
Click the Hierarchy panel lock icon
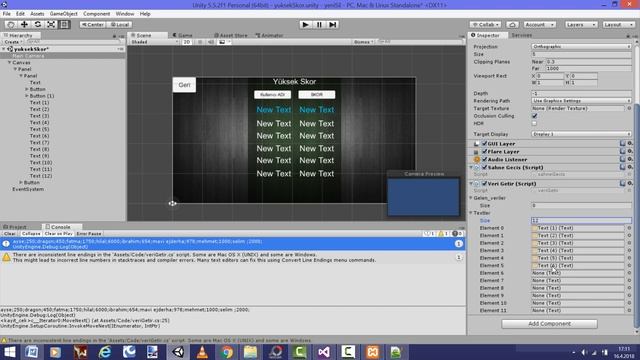114,36
